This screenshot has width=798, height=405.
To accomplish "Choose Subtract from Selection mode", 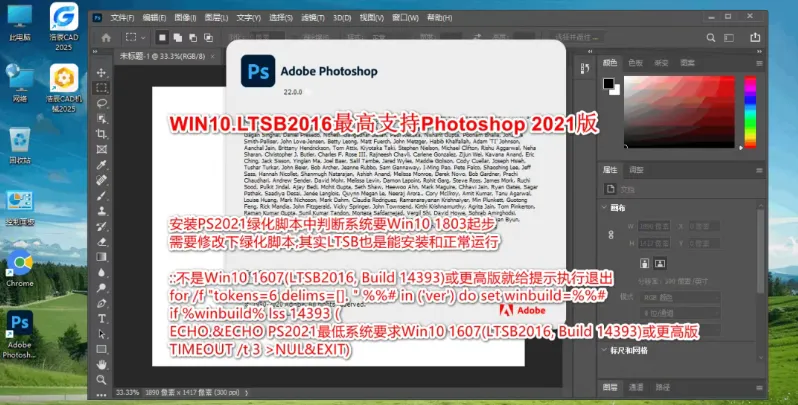I will click(x=193, y=38).
